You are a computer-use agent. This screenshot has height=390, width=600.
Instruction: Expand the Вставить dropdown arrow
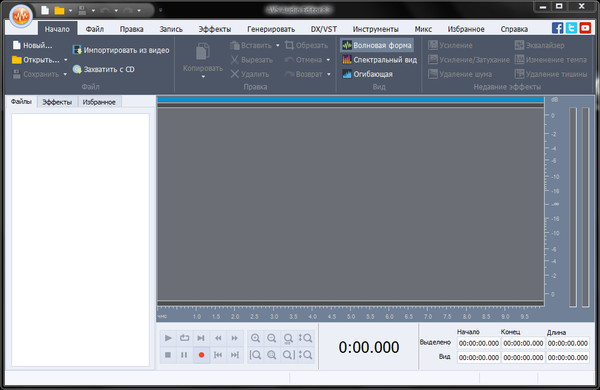278,45
